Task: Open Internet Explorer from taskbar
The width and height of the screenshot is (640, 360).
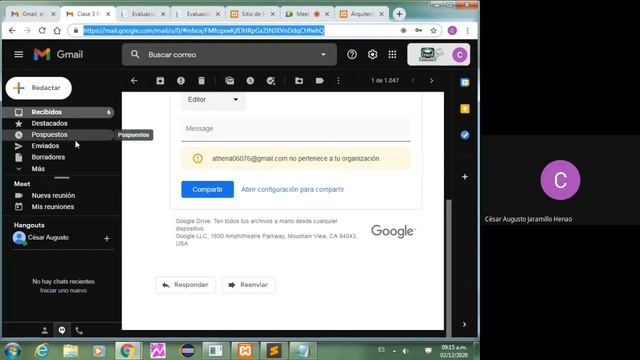Action: pyautogui.click(x=42, y=351)
